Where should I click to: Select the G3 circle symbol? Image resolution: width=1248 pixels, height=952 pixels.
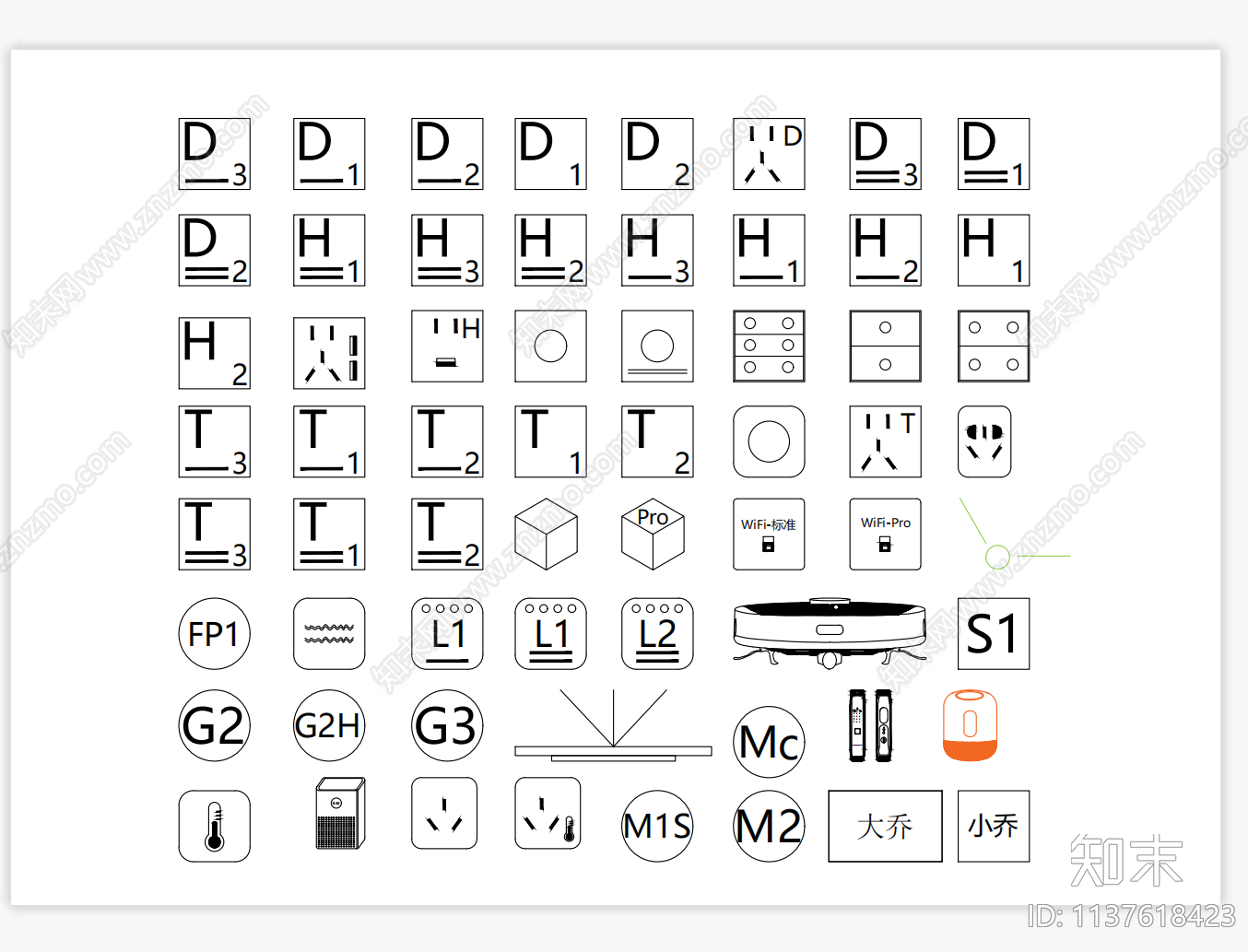click(447, 725)
